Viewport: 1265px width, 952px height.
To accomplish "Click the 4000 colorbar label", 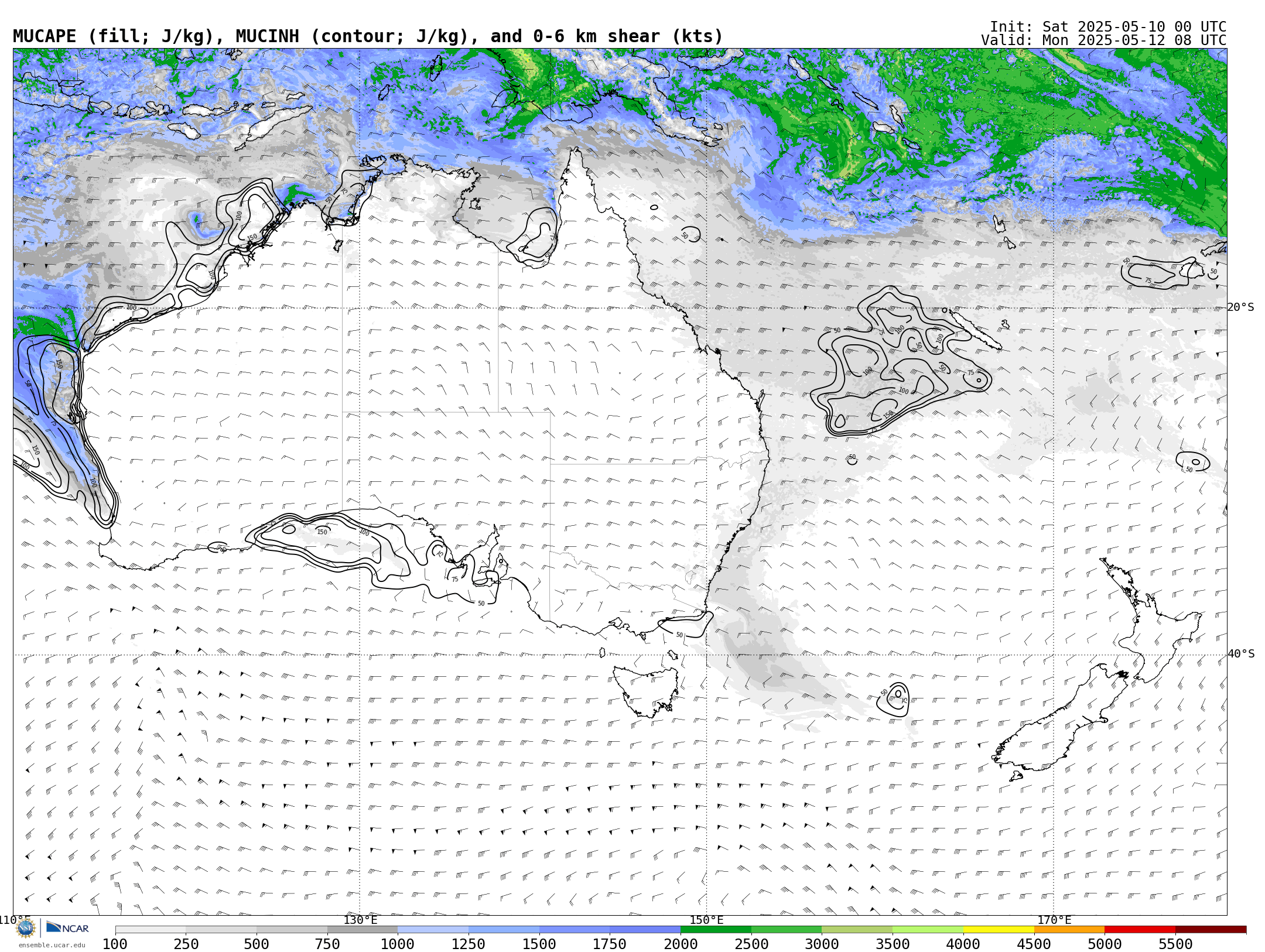I will [x=963, y=944].
